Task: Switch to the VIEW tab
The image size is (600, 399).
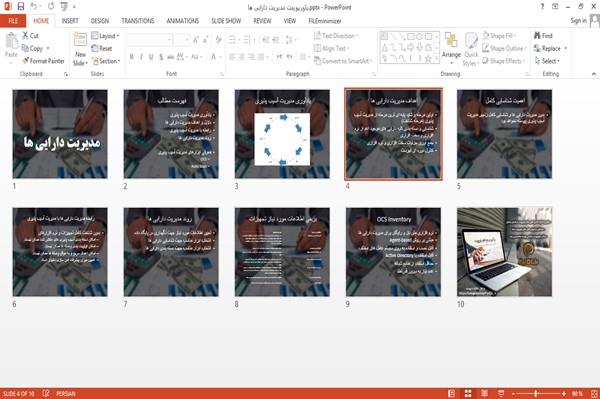Action: point(290,21)
